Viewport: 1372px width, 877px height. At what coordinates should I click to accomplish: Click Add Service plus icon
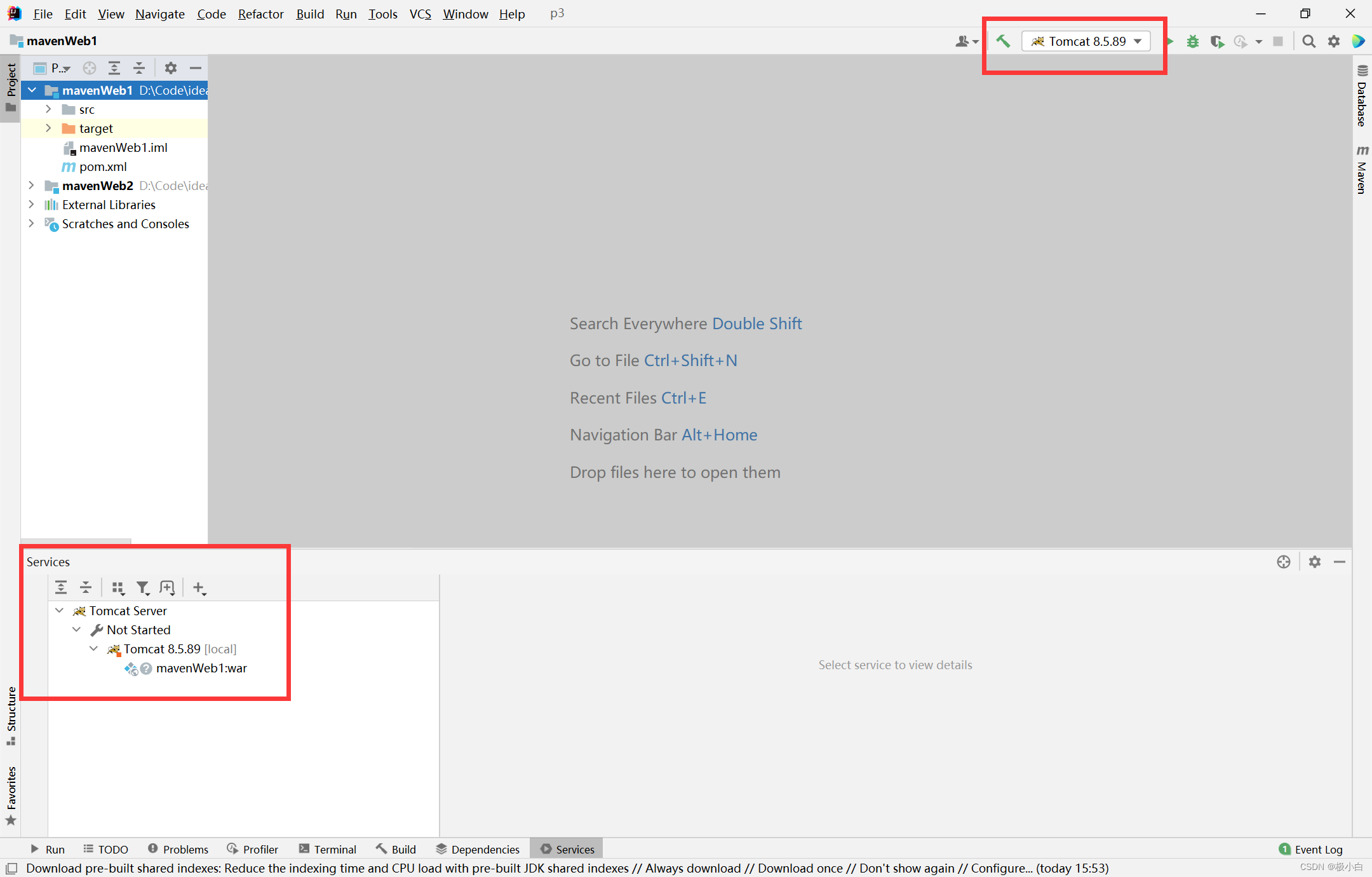(199, 588)
